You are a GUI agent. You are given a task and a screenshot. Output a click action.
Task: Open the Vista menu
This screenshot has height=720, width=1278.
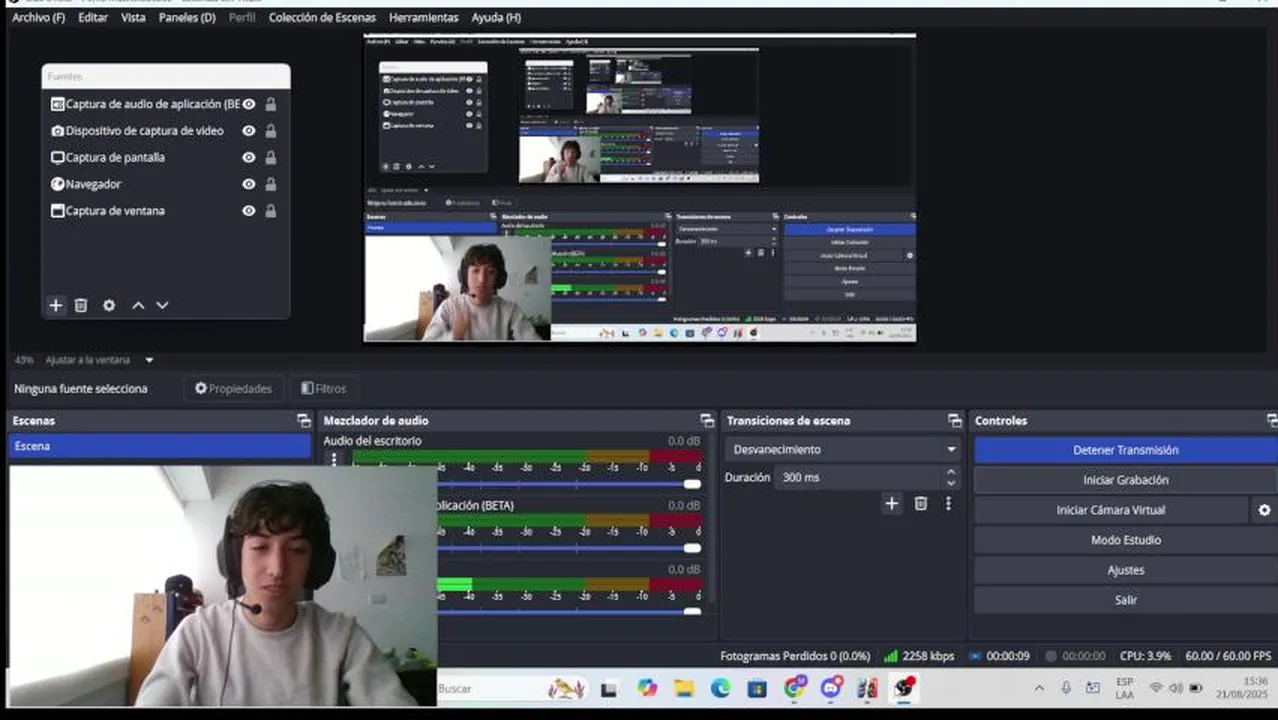(133, 18)
